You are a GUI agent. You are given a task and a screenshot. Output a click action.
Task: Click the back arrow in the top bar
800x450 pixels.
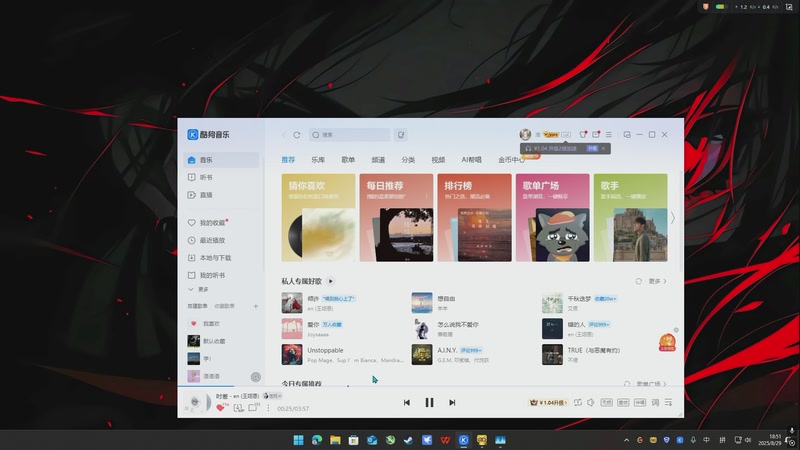tap(284, 135)
